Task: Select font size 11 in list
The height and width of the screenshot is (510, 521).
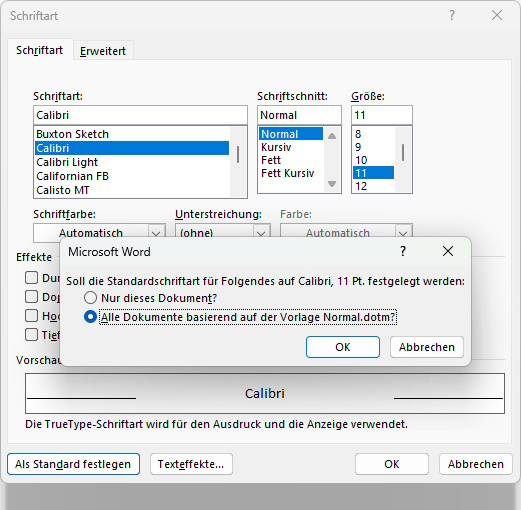Action: coord(373,173)
